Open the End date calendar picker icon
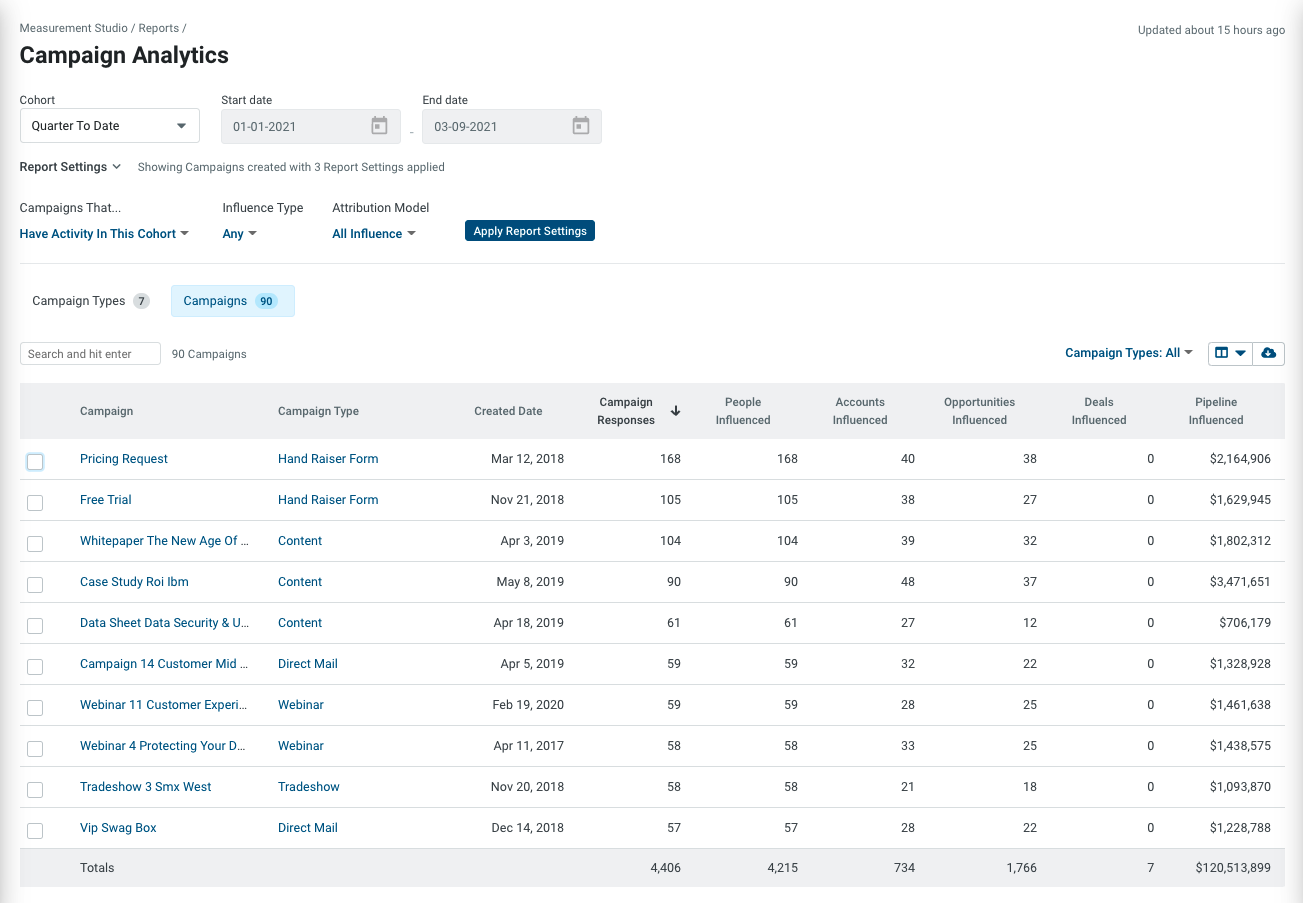 point(581,126)
